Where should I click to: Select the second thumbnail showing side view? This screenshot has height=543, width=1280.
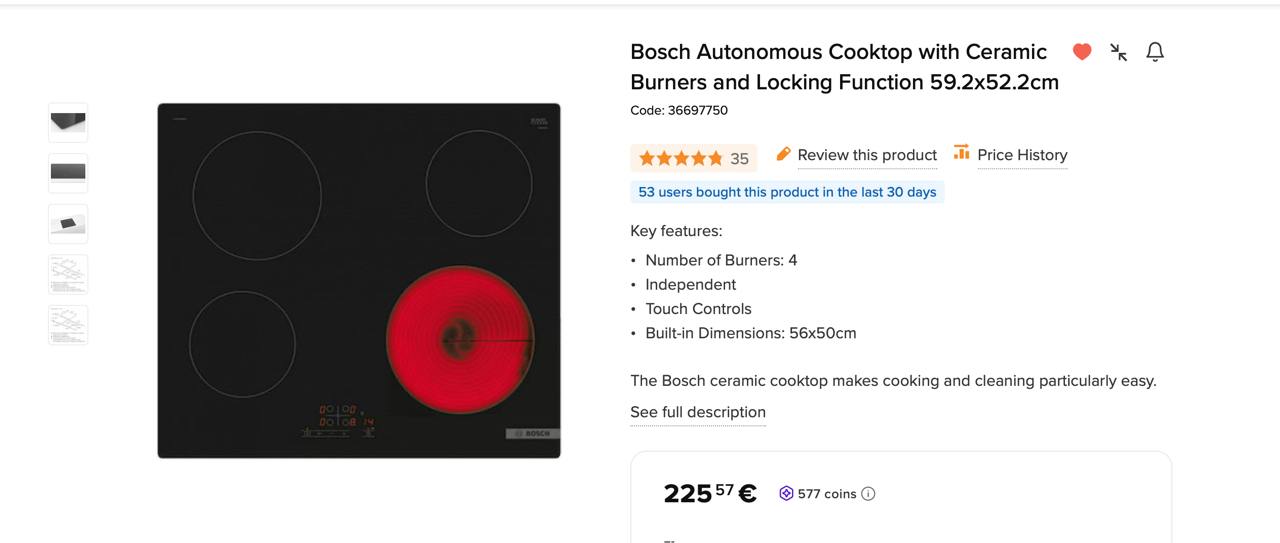point(68,173)
